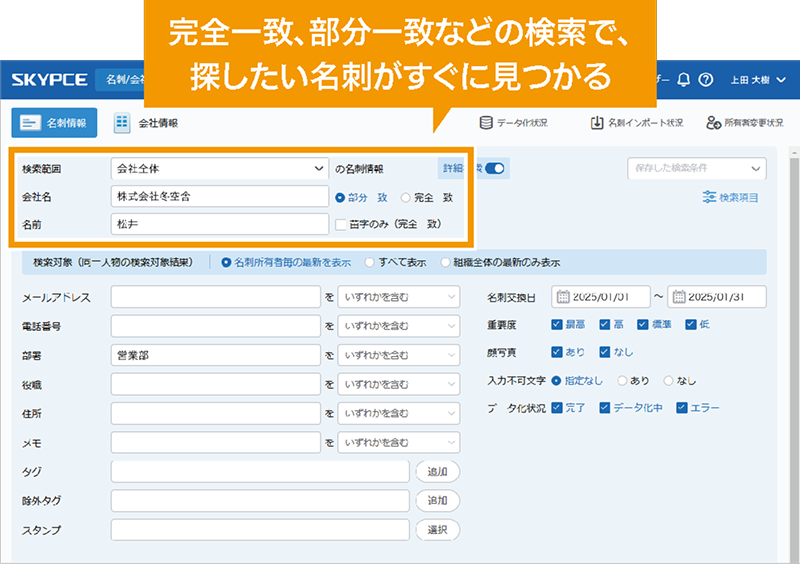Screen dimensions: 800x564
Task: Click the 検索項目 settings link
Action: (x=730, y=198)
